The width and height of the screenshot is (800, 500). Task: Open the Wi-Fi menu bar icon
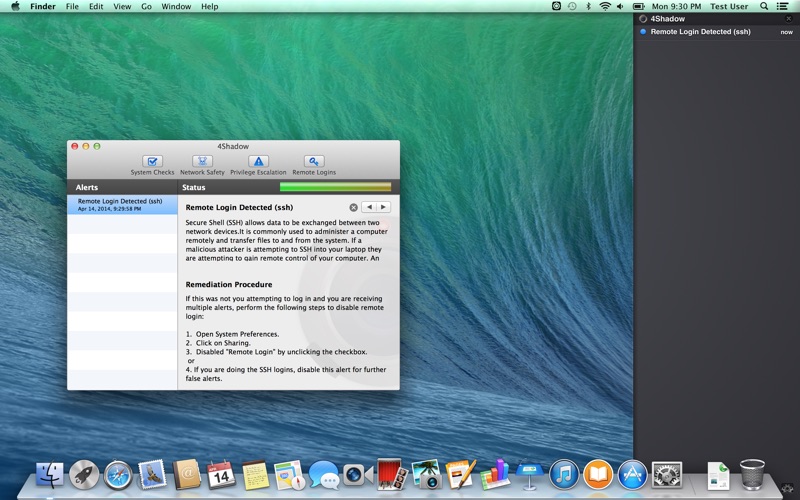(605, 6)
